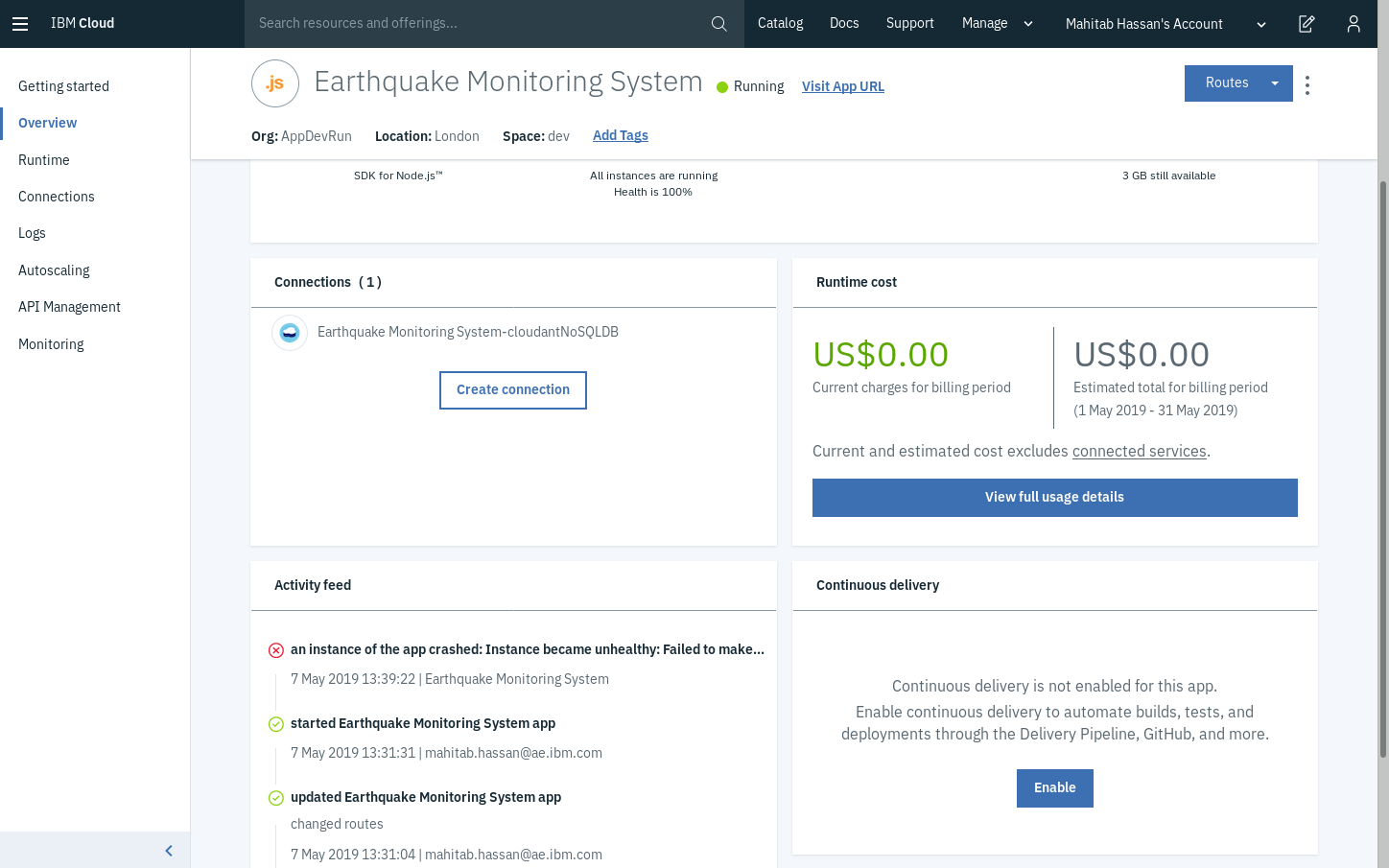
Task: Expand the Manage menu chevron
Action: (1028, 24)
